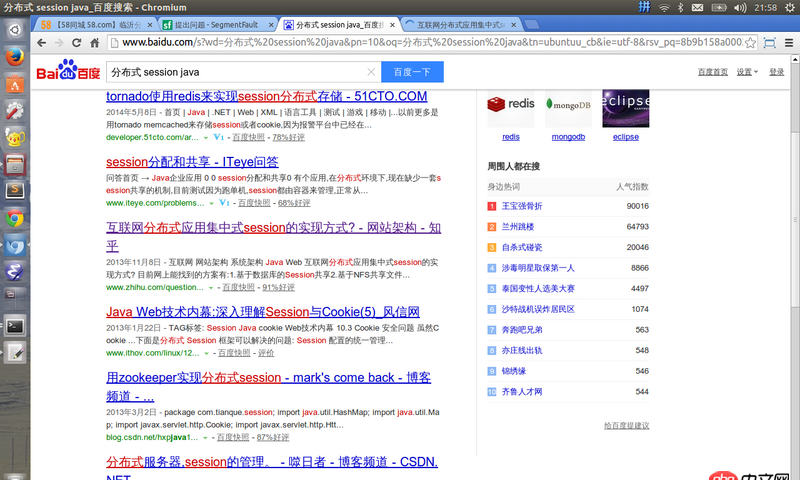Screen dimensions: 800x480
Task: Open Java Web技术内幕 Session与Cookie result
Action: pos(263,312)
